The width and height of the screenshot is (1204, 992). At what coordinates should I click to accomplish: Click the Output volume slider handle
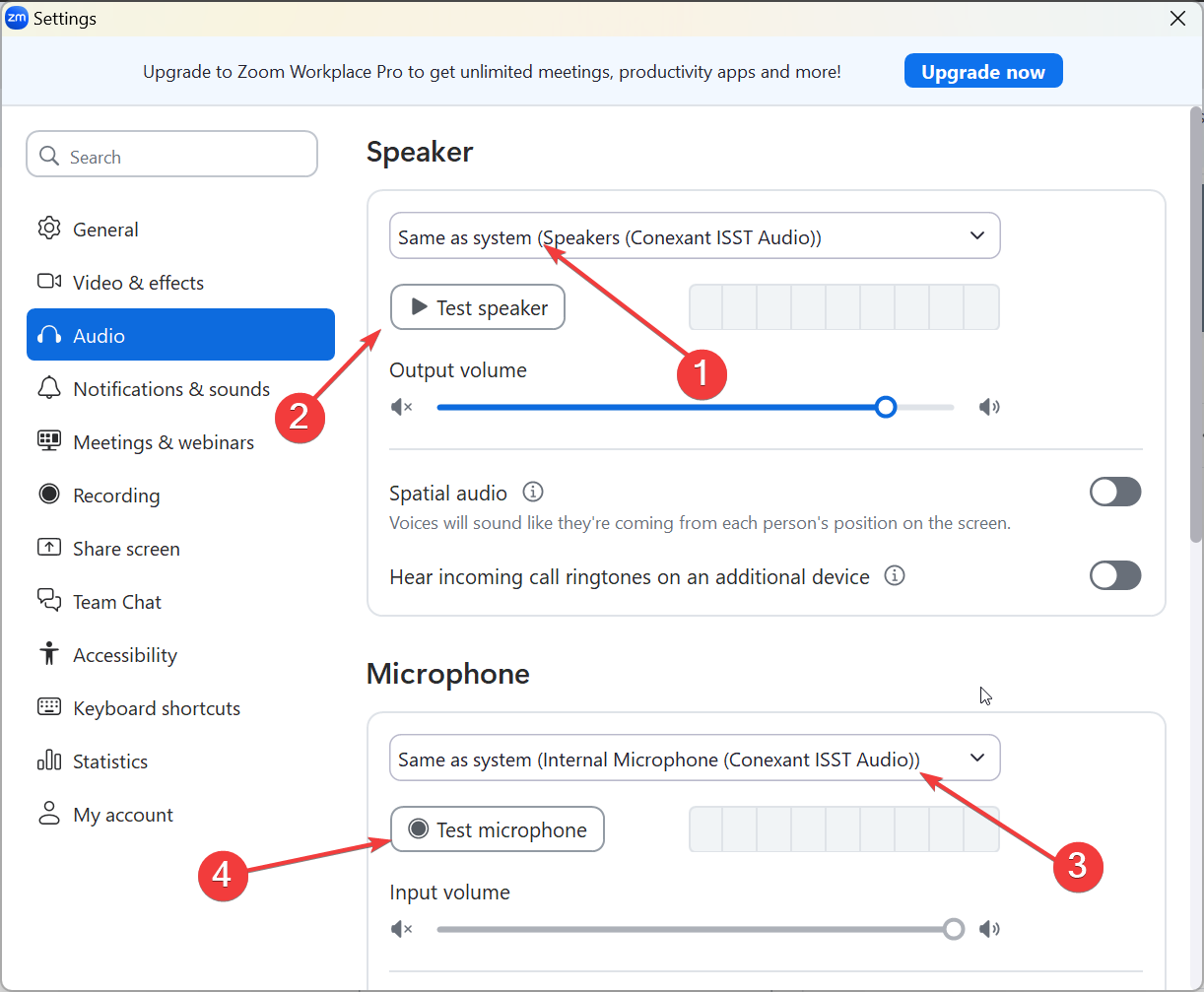coord(886,407)
